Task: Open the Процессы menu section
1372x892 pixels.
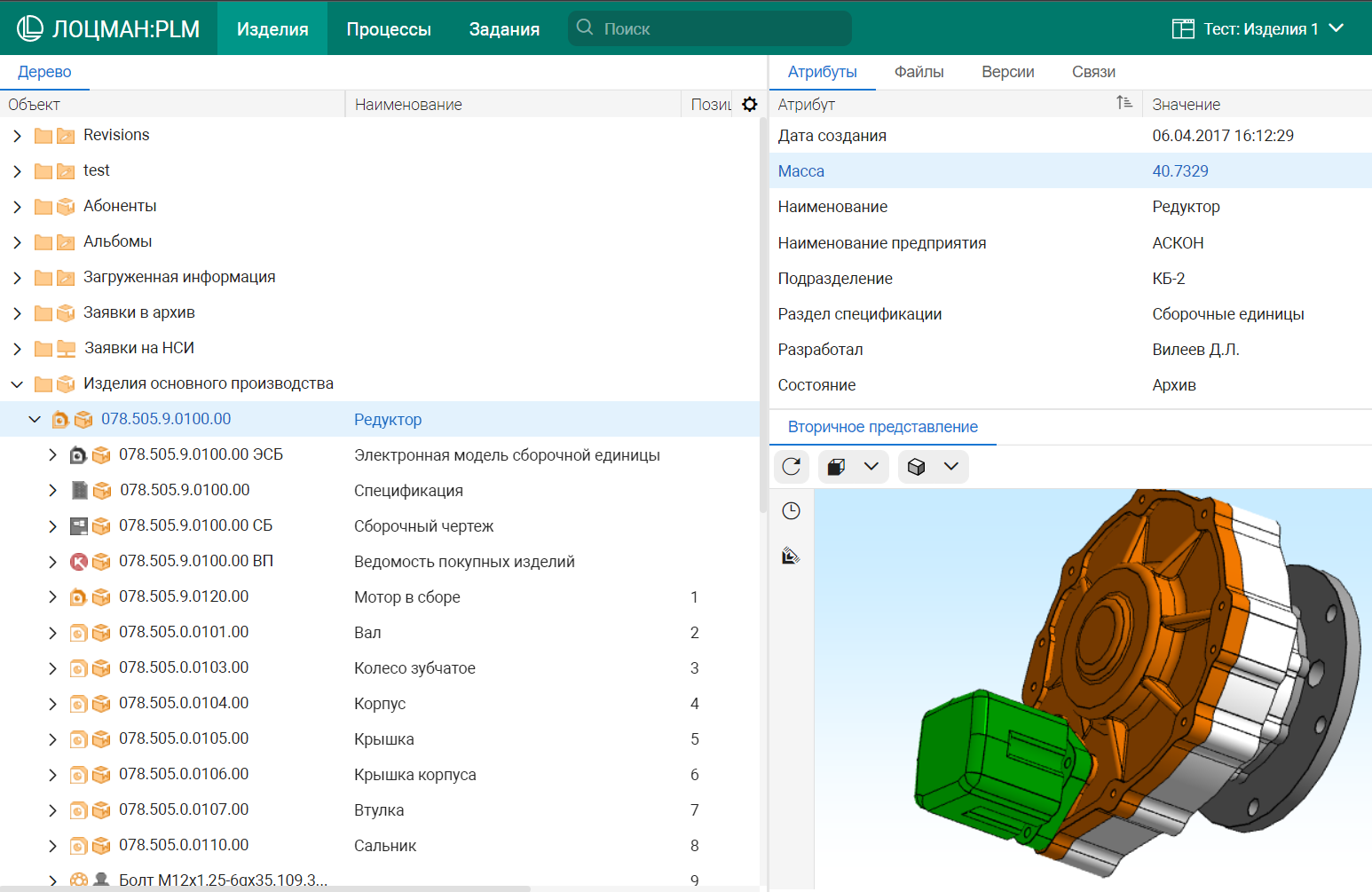Action: 389,29
